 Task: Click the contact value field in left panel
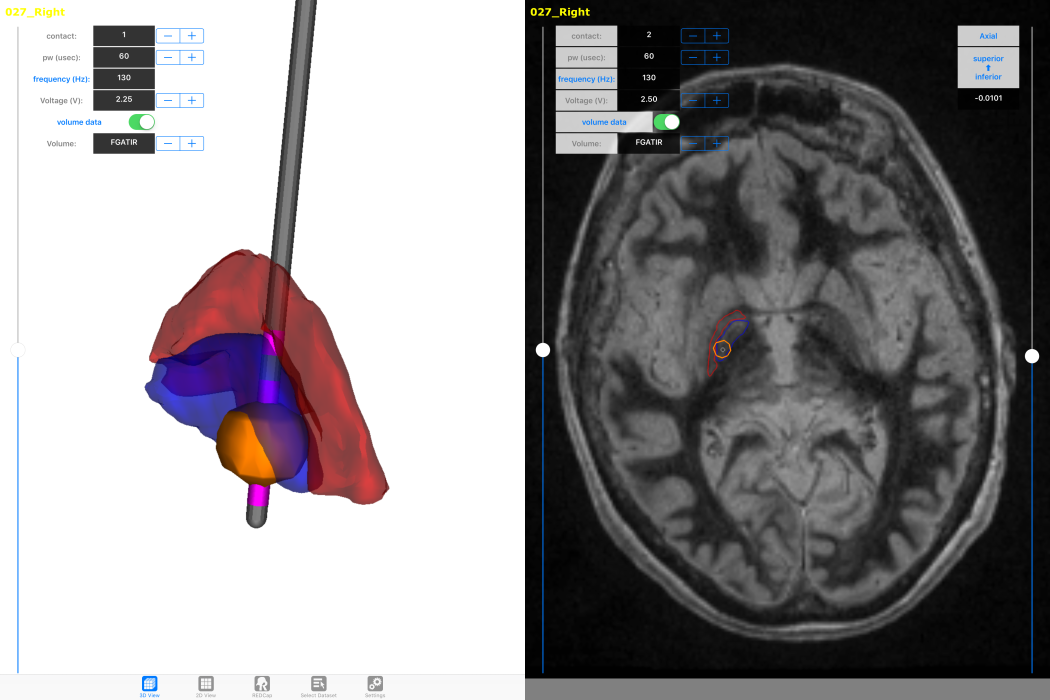124,35
